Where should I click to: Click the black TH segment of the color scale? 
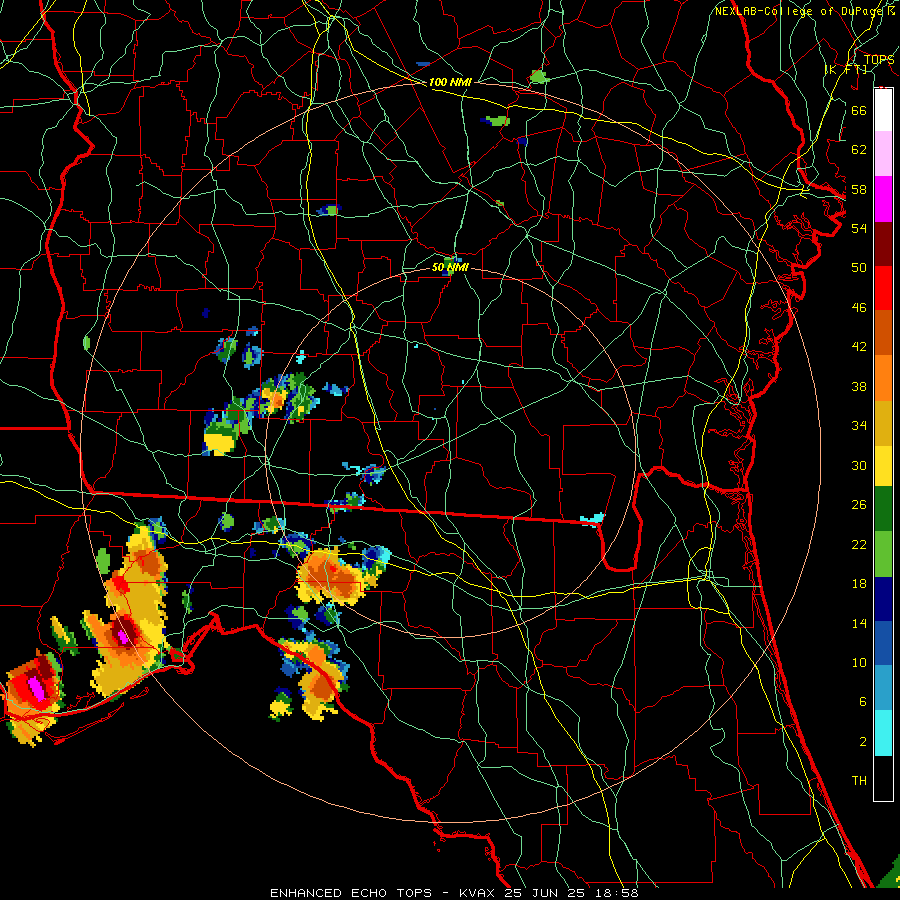coord(883,778)
